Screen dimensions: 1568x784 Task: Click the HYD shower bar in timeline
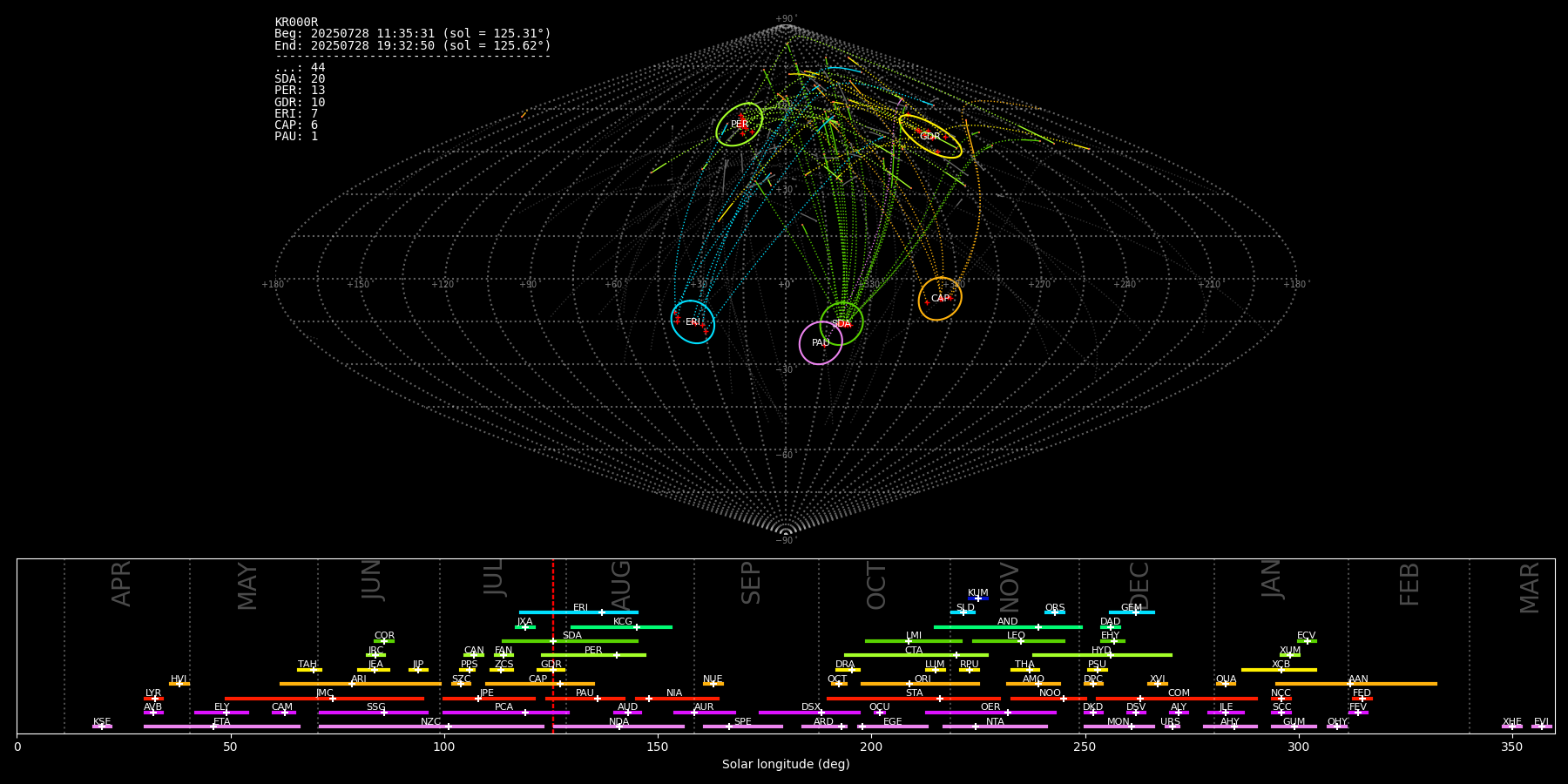pyautogui.click(x=1102, y=654)
